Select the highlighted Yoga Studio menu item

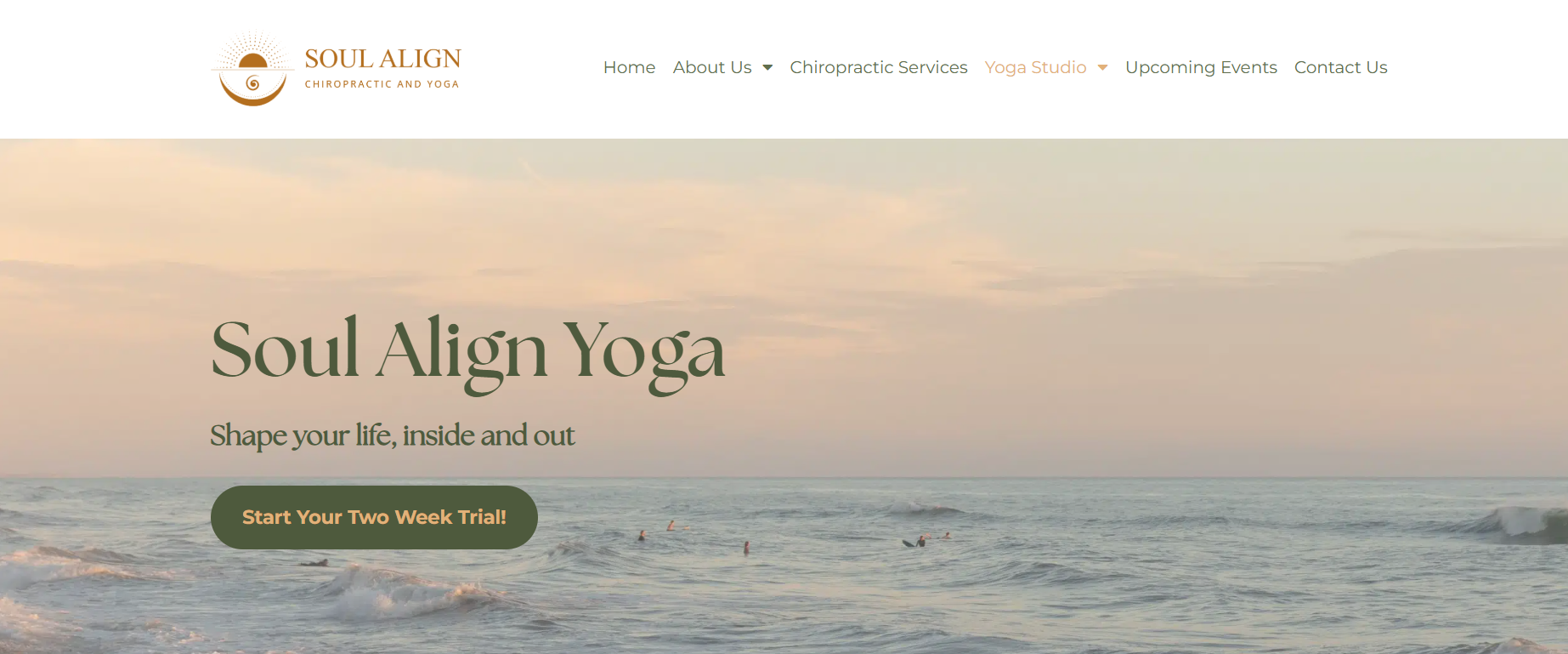1035,67
